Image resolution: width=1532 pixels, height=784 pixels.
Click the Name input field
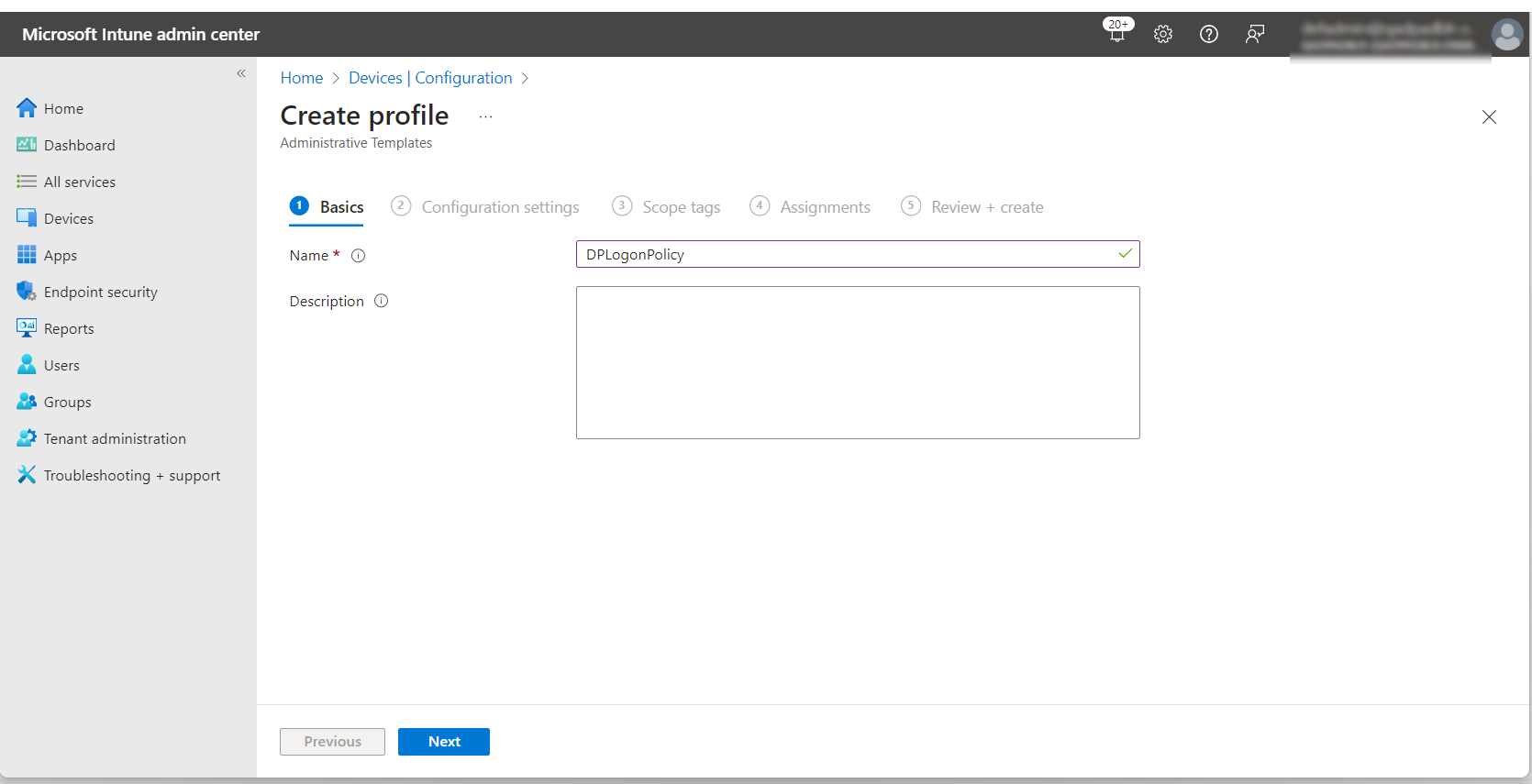[x=844, y=254]
